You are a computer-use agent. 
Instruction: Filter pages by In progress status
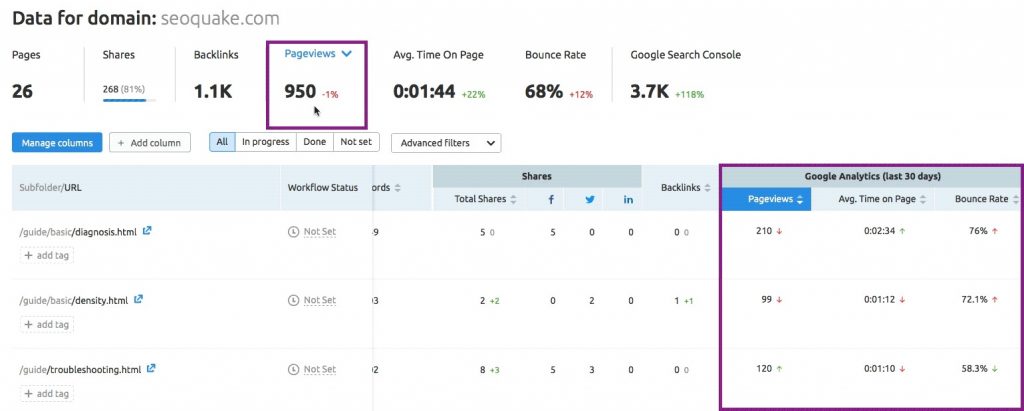click(x=265, y=142)
